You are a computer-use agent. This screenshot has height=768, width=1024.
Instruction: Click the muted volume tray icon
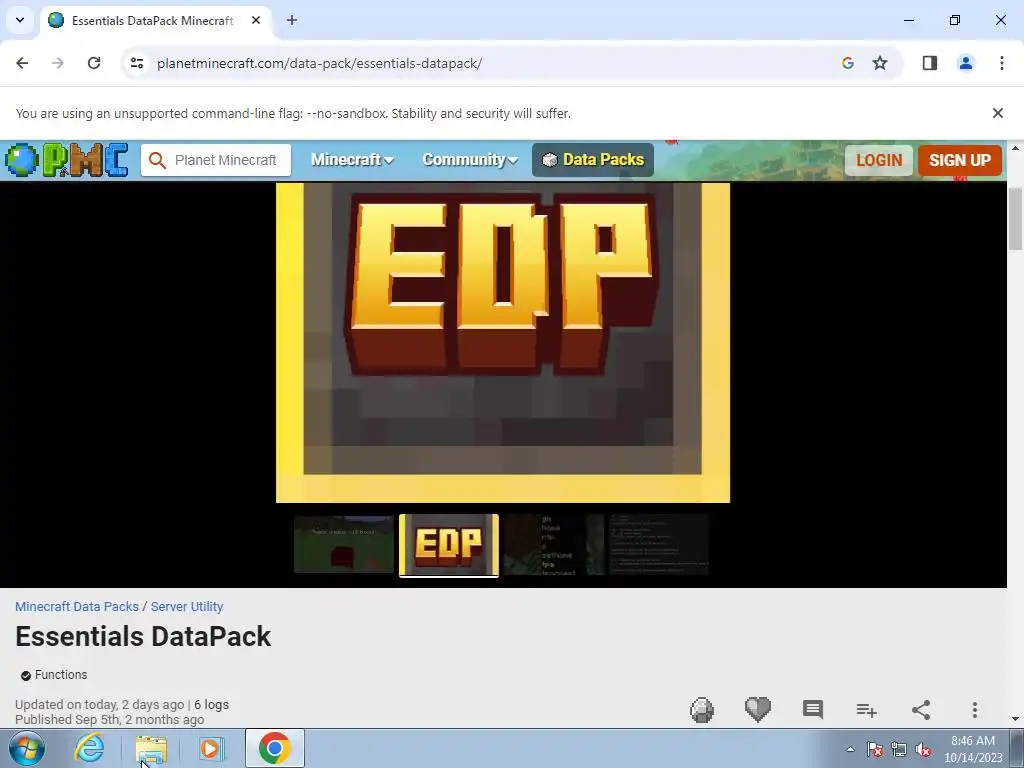[x=923, y=749]
